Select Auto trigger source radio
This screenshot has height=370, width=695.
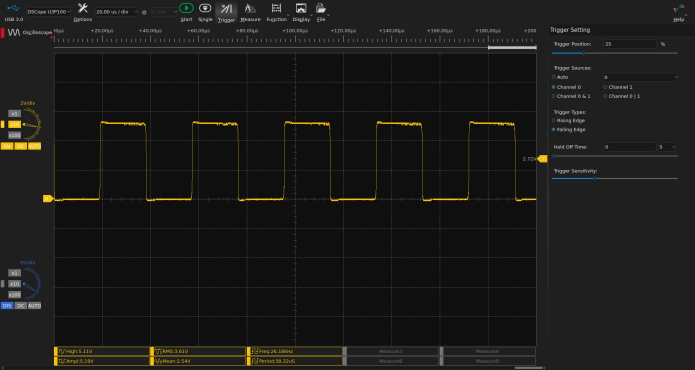click(x=553, y=77)
